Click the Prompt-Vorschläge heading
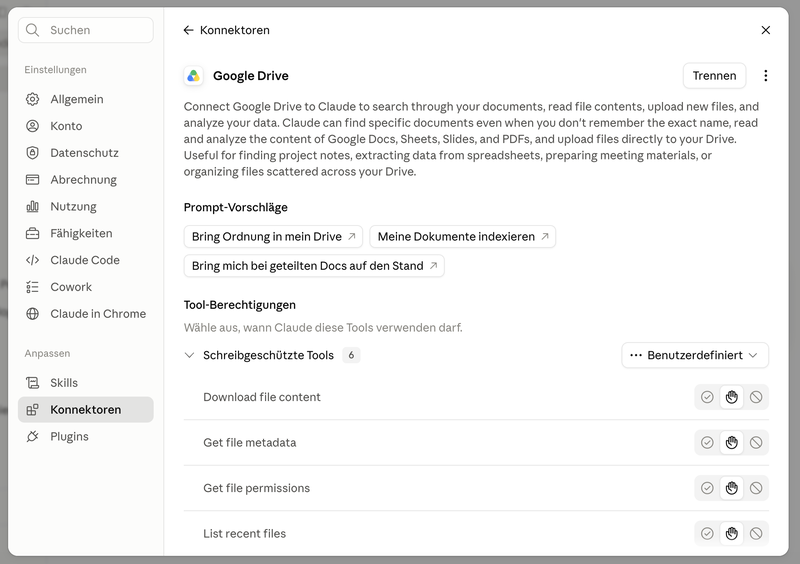The image size is (800, 564). pos(236,208)
